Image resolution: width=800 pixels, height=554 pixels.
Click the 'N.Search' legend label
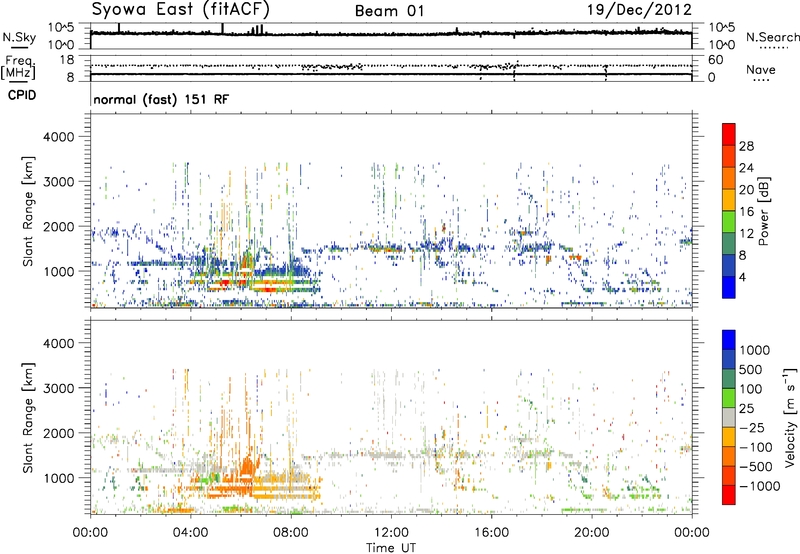[x=772, y=37]
